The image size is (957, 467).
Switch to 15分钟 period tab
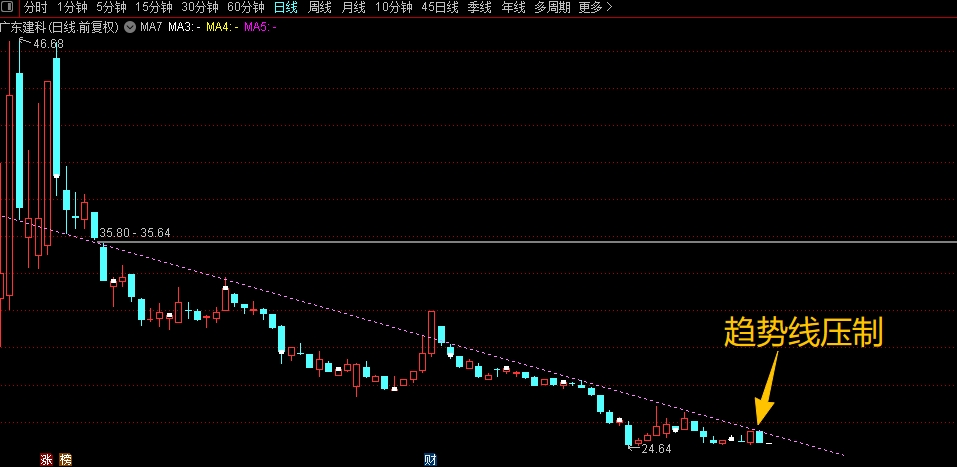coord(154,8)
